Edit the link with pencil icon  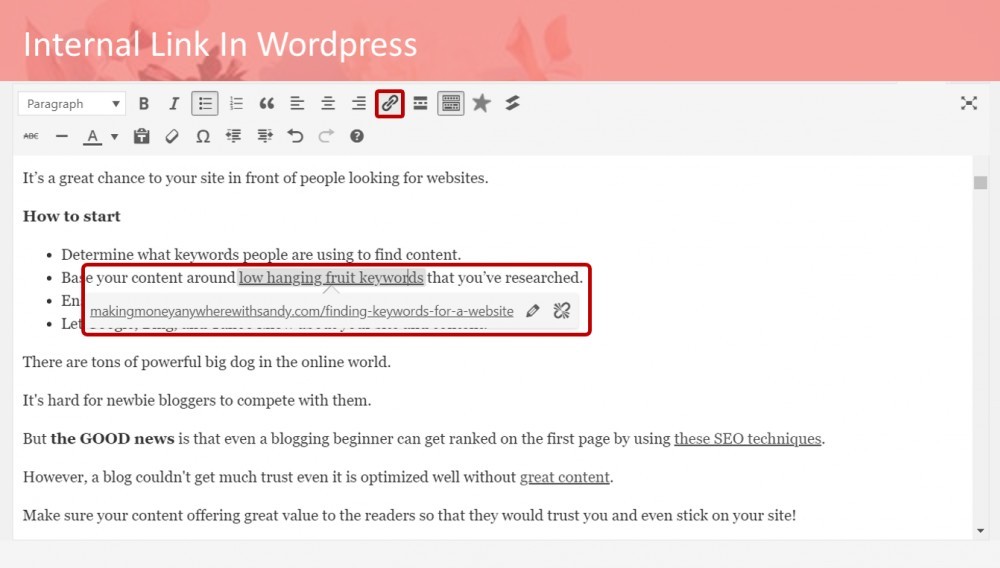pos(533,310)
